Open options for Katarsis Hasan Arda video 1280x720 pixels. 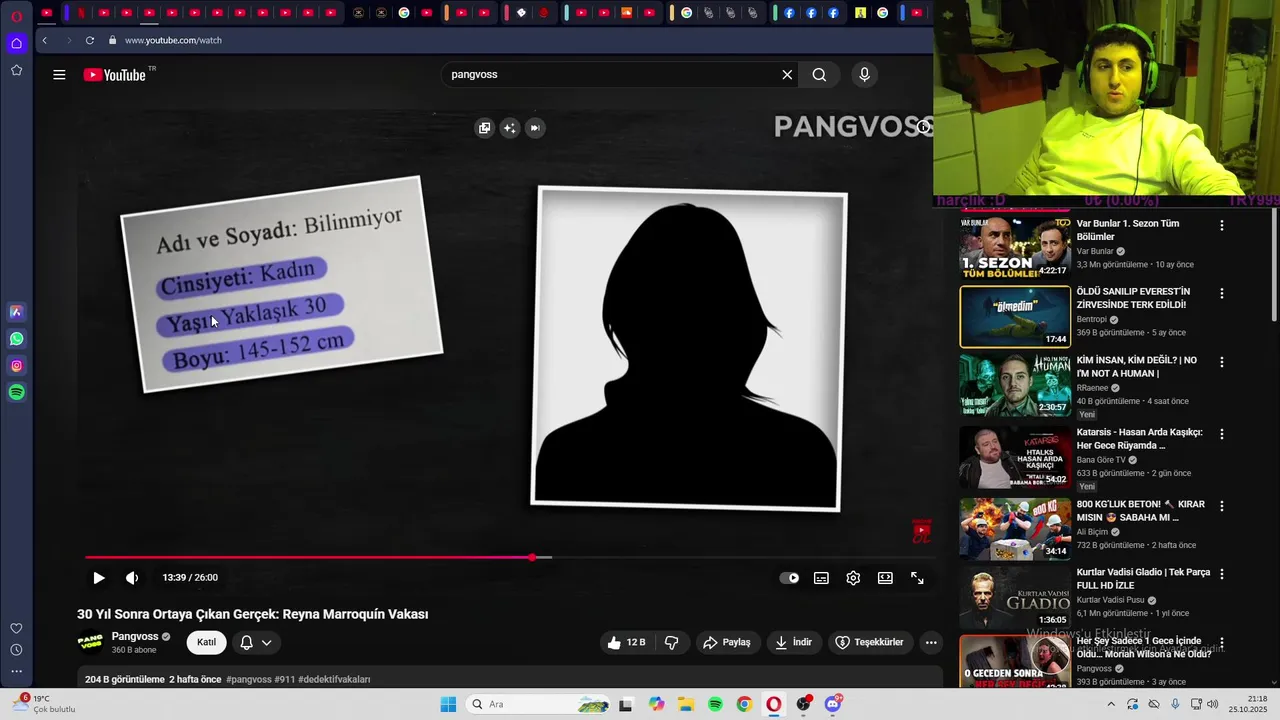click(1221, 434)
